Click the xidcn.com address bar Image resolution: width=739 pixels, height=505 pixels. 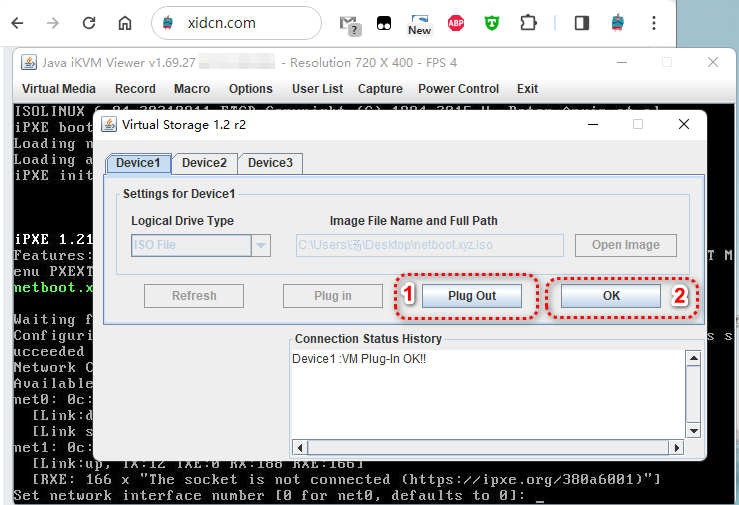pos(240,23)
